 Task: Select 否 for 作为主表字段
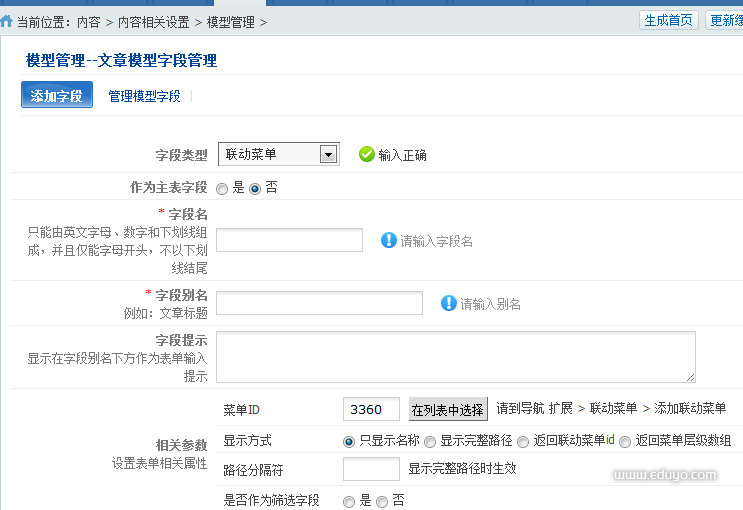coord(255,188)
